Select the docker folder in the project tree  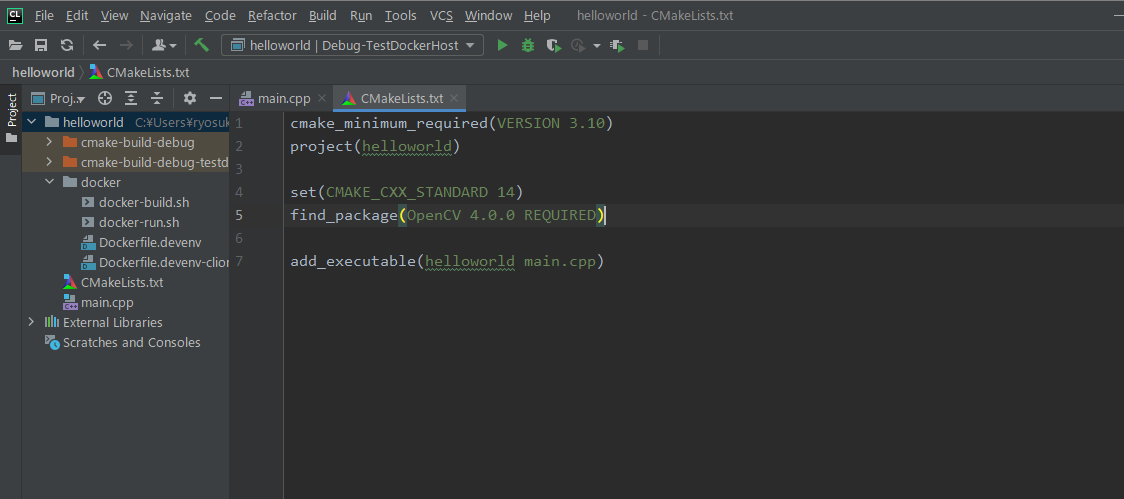pyautogui.click(x=101, y=182)
